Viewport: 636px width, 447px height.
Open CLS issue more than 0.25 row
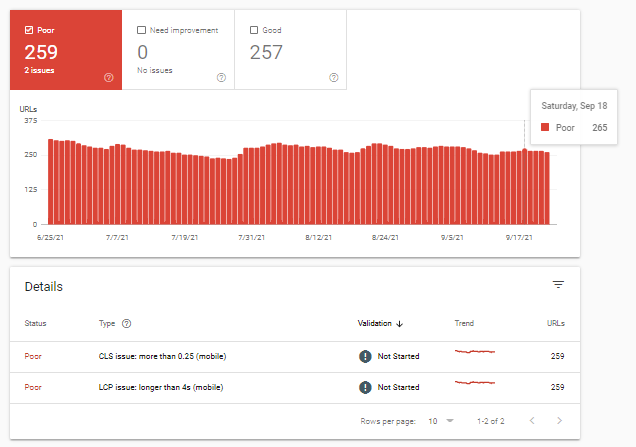[295, 357]
